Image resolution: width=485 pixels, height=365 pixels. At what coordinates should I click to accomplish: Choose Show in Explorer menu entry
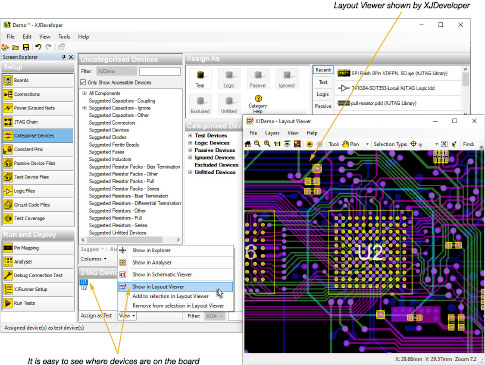(175, 250)
